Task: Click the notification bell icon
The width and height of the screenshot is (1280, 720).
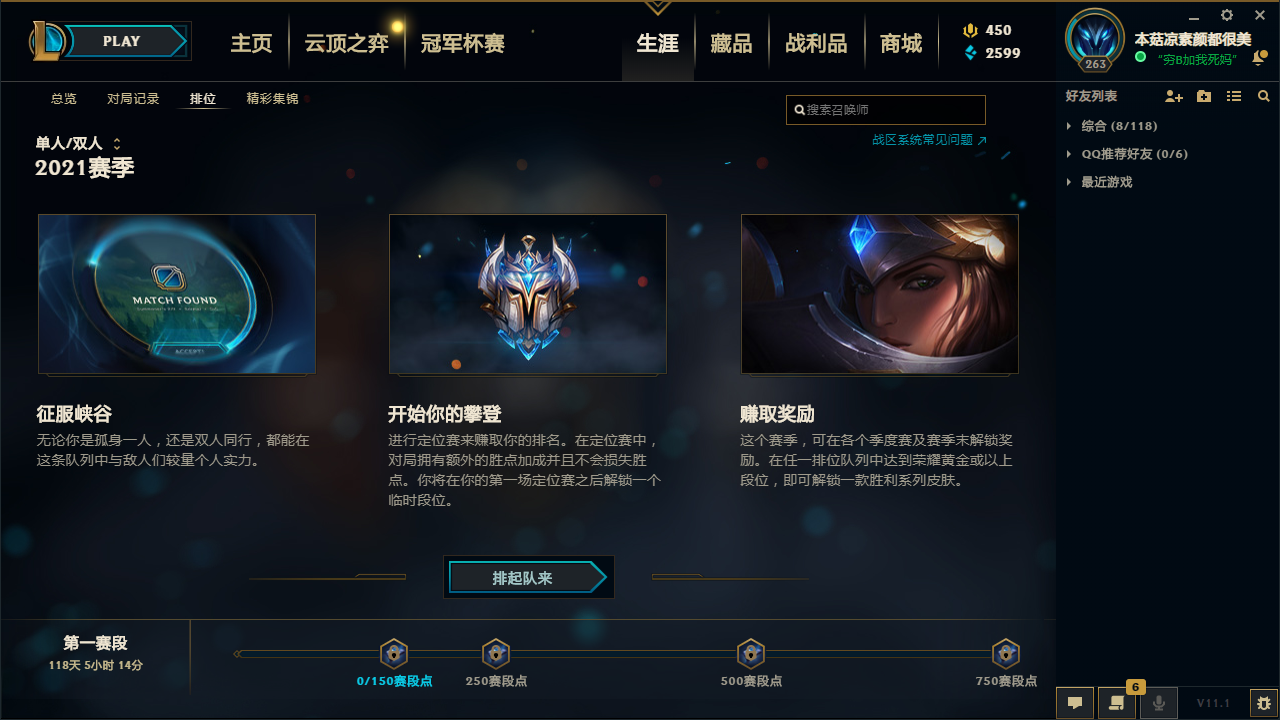Action: (x=1259, y=58)
